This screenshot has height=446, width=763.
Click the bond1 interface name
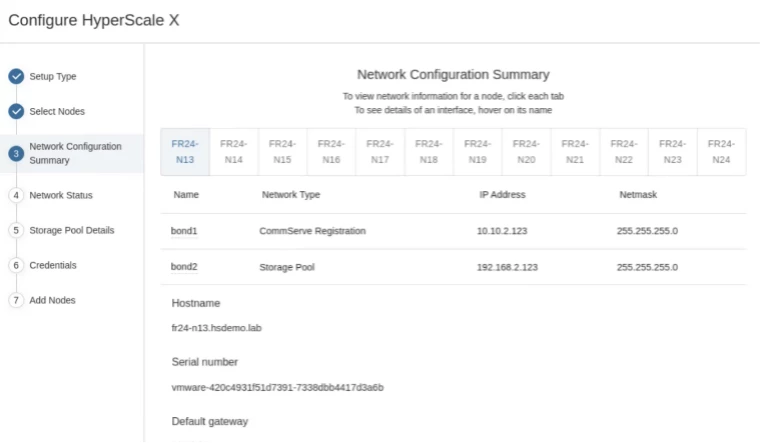click(x=185, y=232)
